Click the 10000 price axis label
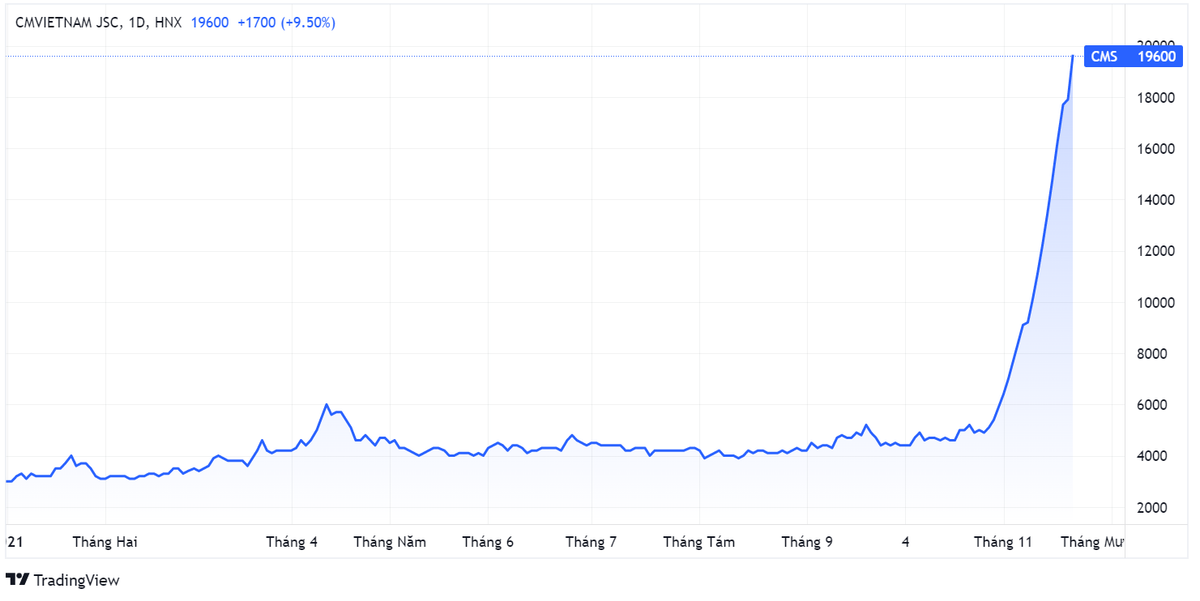The width and height of the screenshot is (1200, 601). pos(1157,303)
